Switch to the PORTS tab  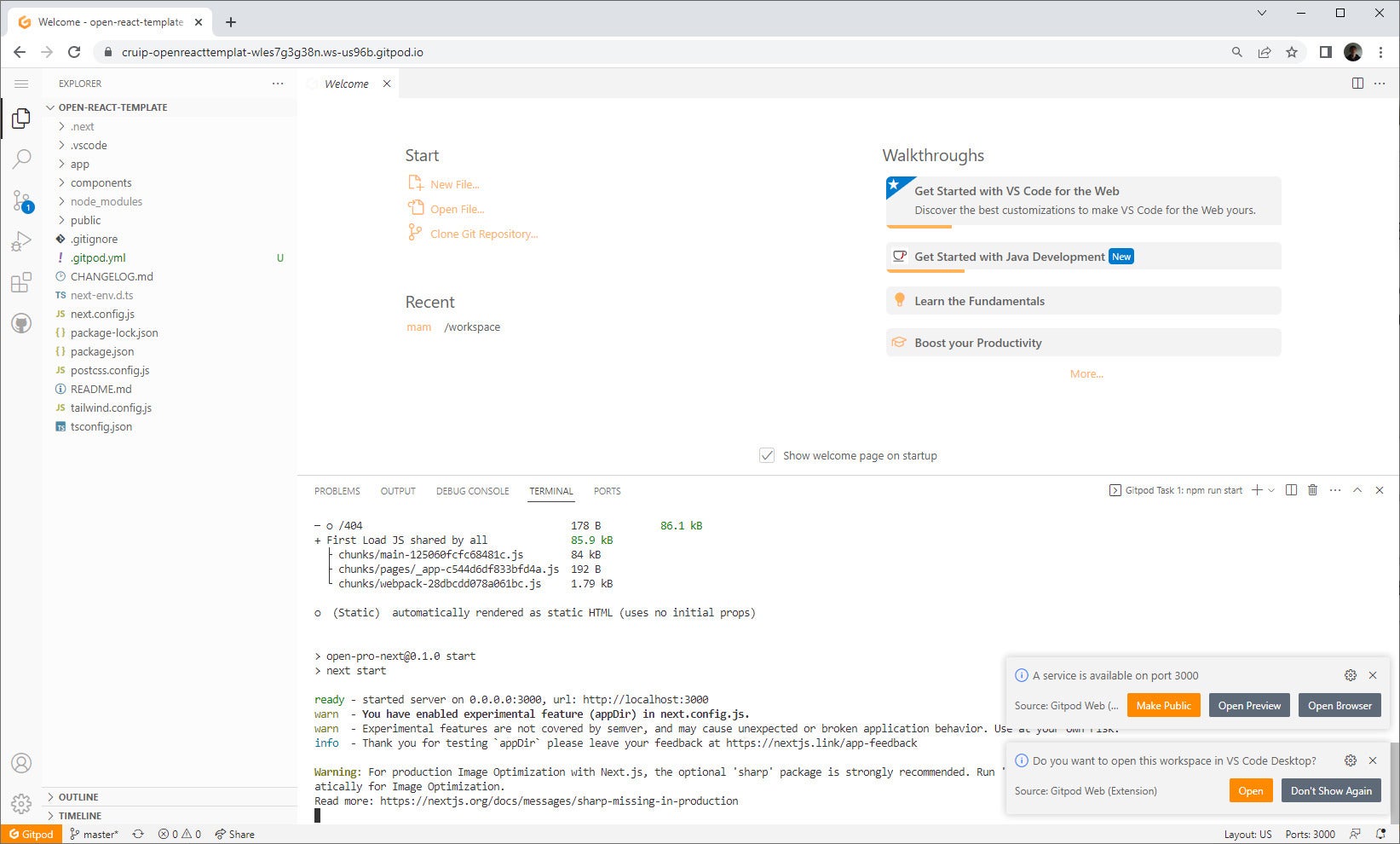coord(607,491)
